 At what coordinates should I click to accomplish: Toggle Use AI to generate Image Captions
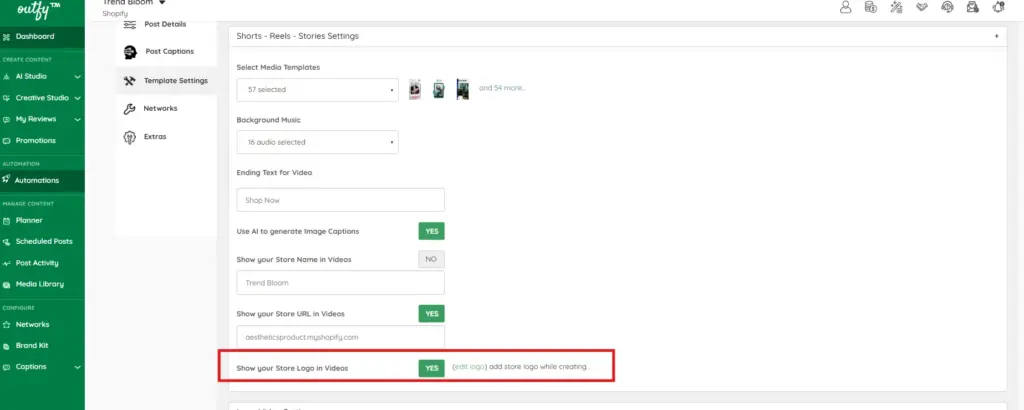431,231
